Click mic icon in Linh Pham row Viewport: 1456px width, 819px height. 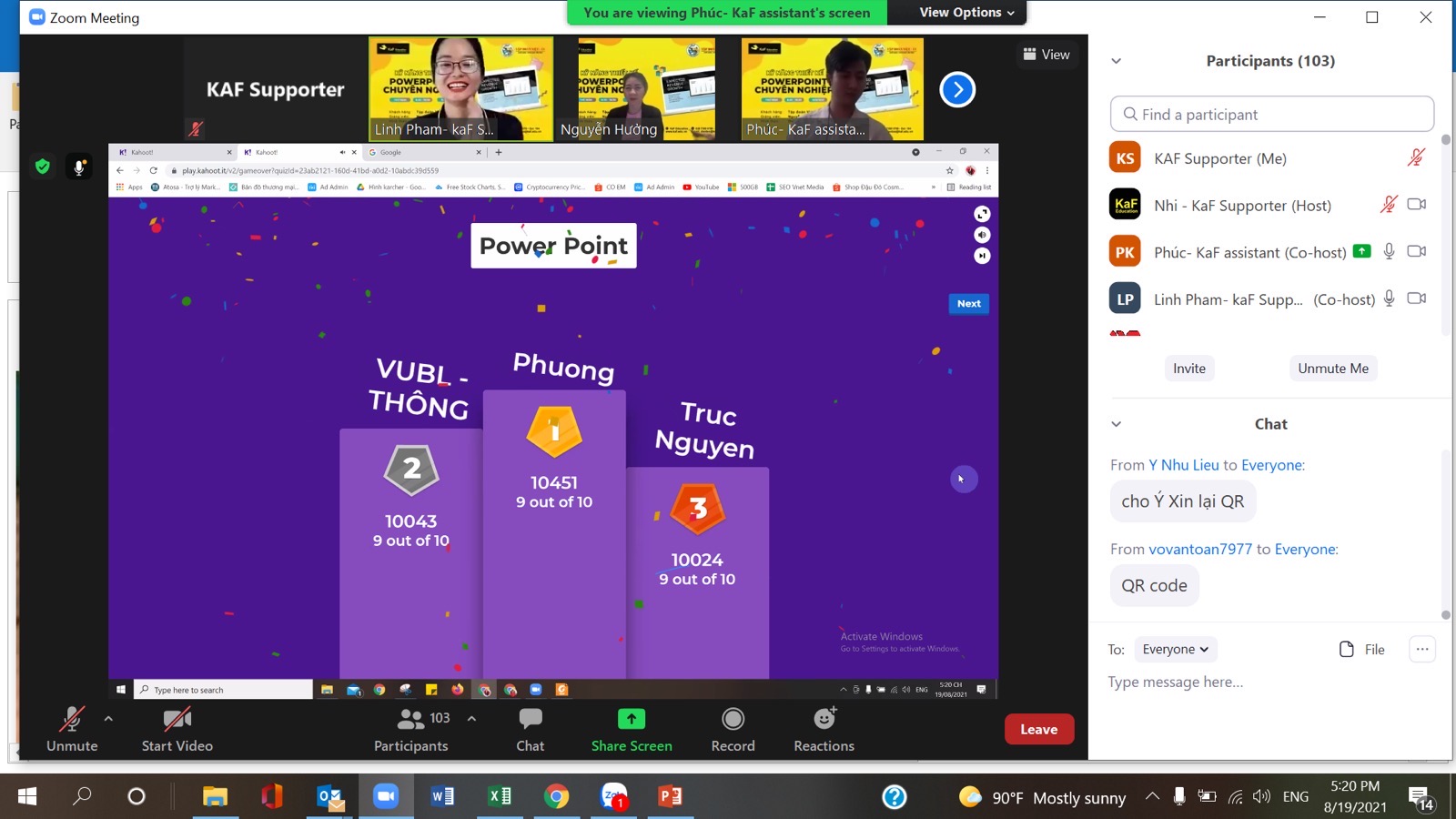tap(1390, 298)
